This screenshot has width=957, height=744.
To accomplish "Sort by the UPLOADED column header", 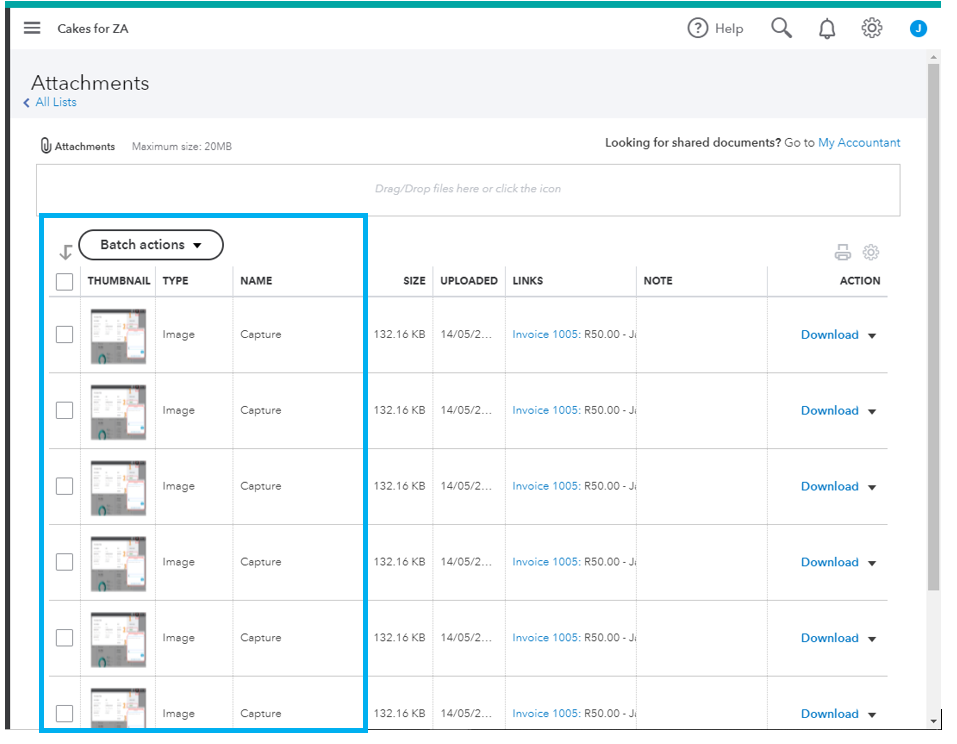I will (469, 281).
